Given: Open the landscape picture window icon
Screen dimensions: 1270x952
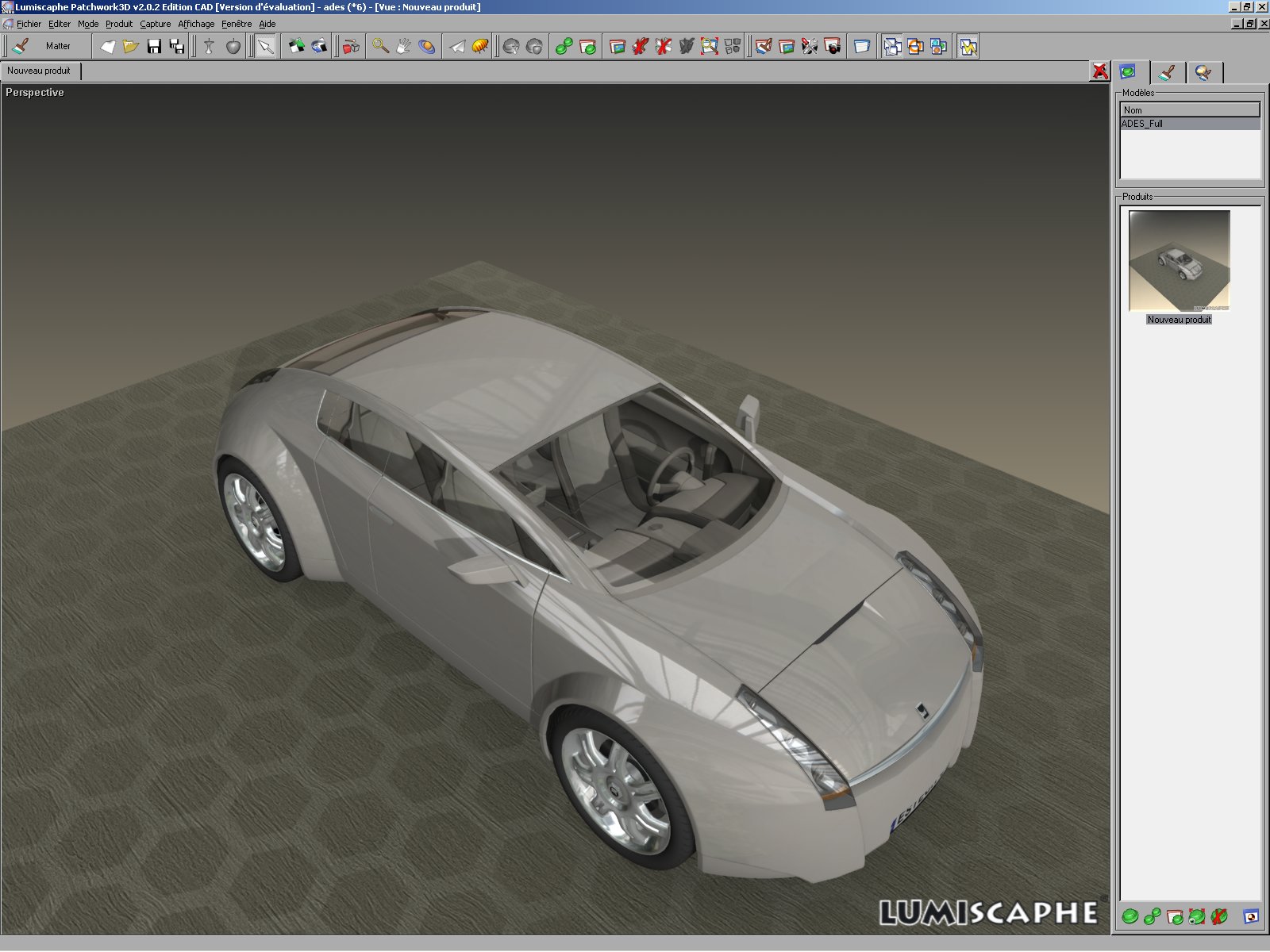Looking at the screenshot, I should [x=787, y=46].
